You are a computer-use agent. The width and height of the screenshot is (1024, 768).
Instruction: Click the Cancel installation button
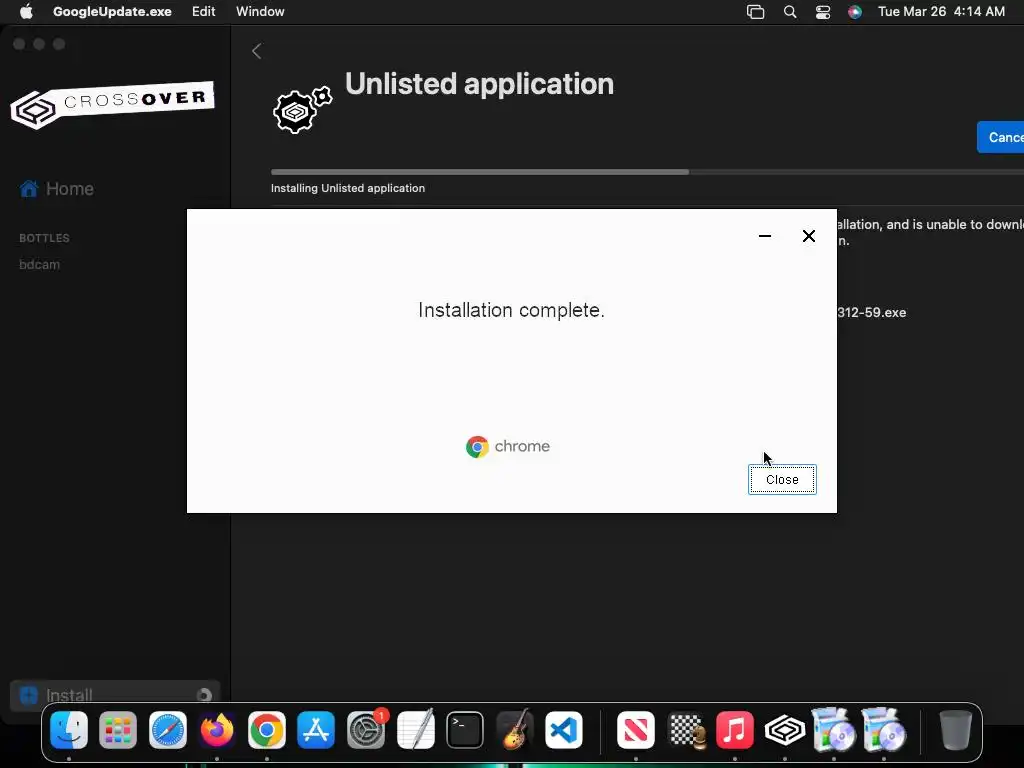tap(1000, 137)
